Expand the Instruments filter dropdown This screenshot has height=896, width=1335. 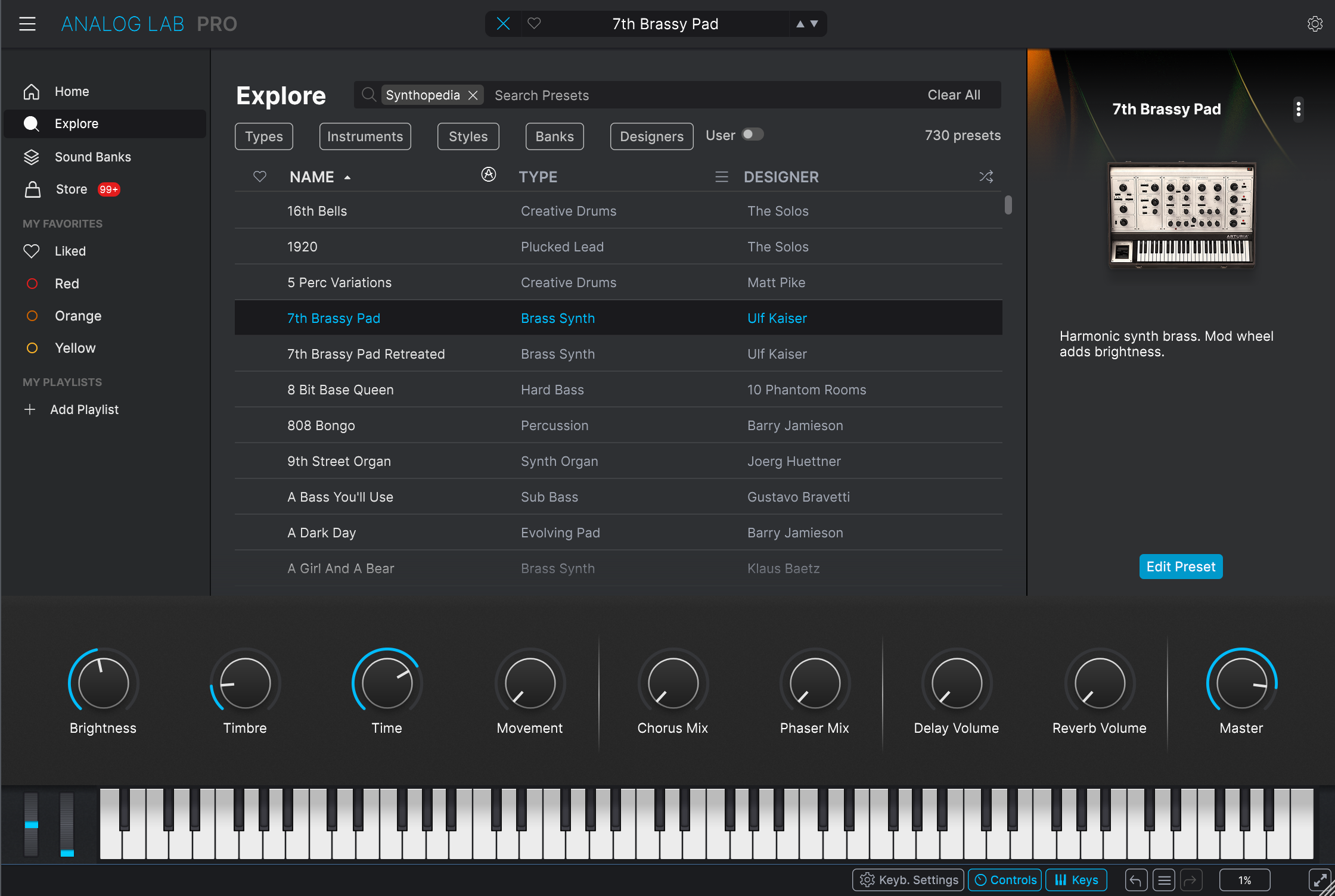365,136
